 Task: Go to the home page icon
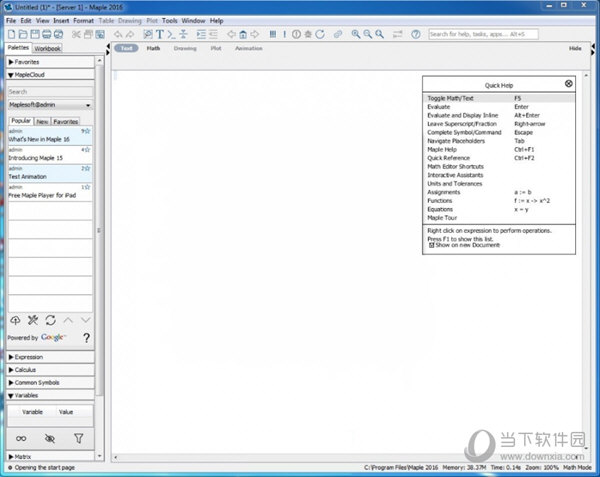pos(243,34)
